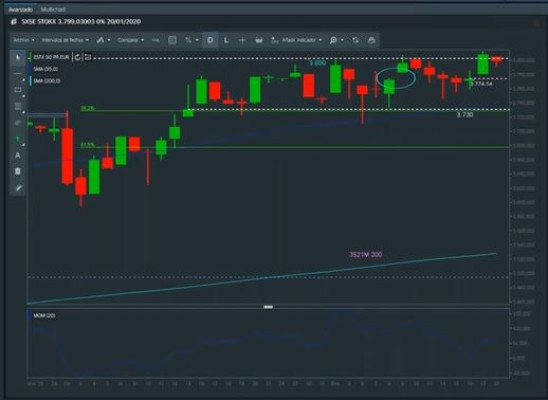Open the zoom magnifier dropdown
The image size is (548, 400).
tap(337, 40)
